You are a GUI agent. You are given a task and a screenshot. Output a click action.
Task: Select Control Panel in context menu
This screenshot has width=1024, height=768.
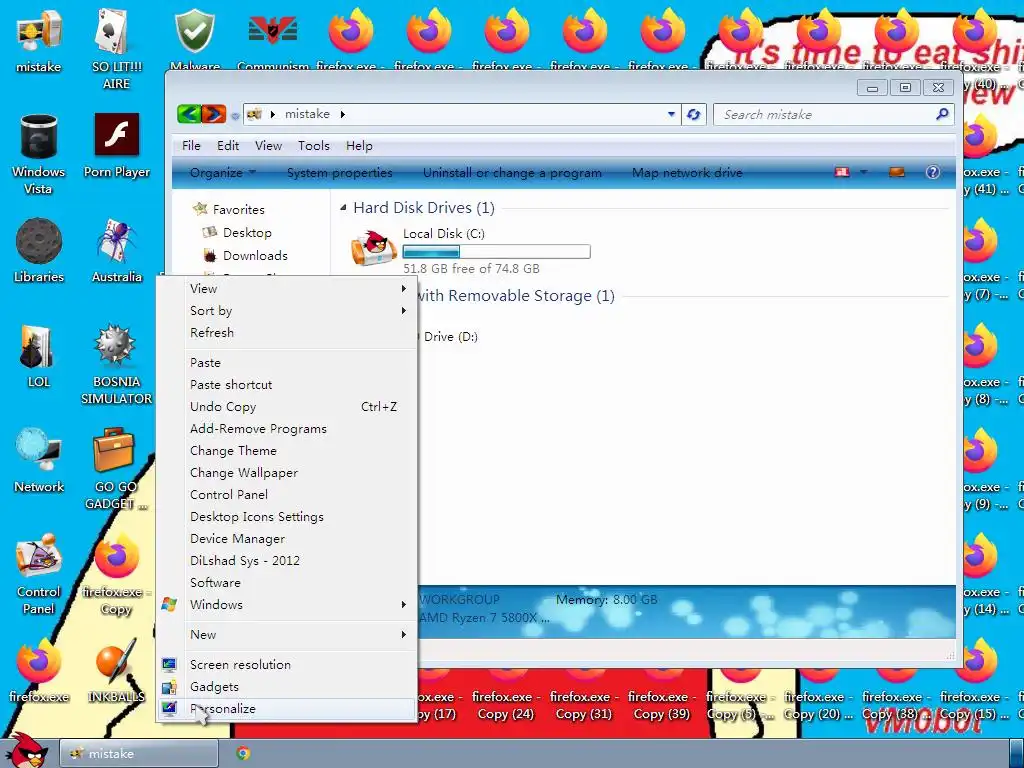pos(287,494)
